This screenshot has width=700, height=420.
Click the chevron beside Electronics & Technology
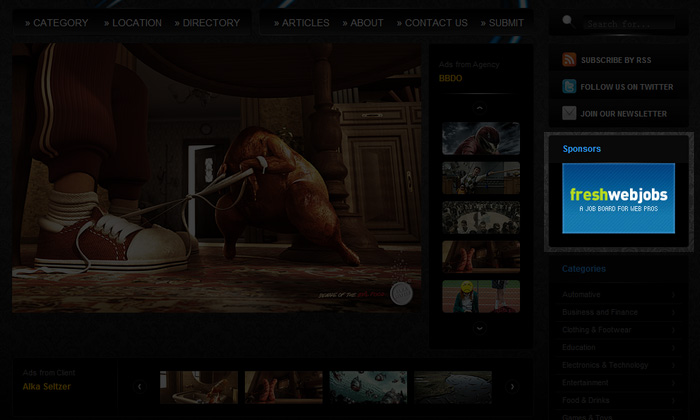pyautogui.click(x=674, y=365)
